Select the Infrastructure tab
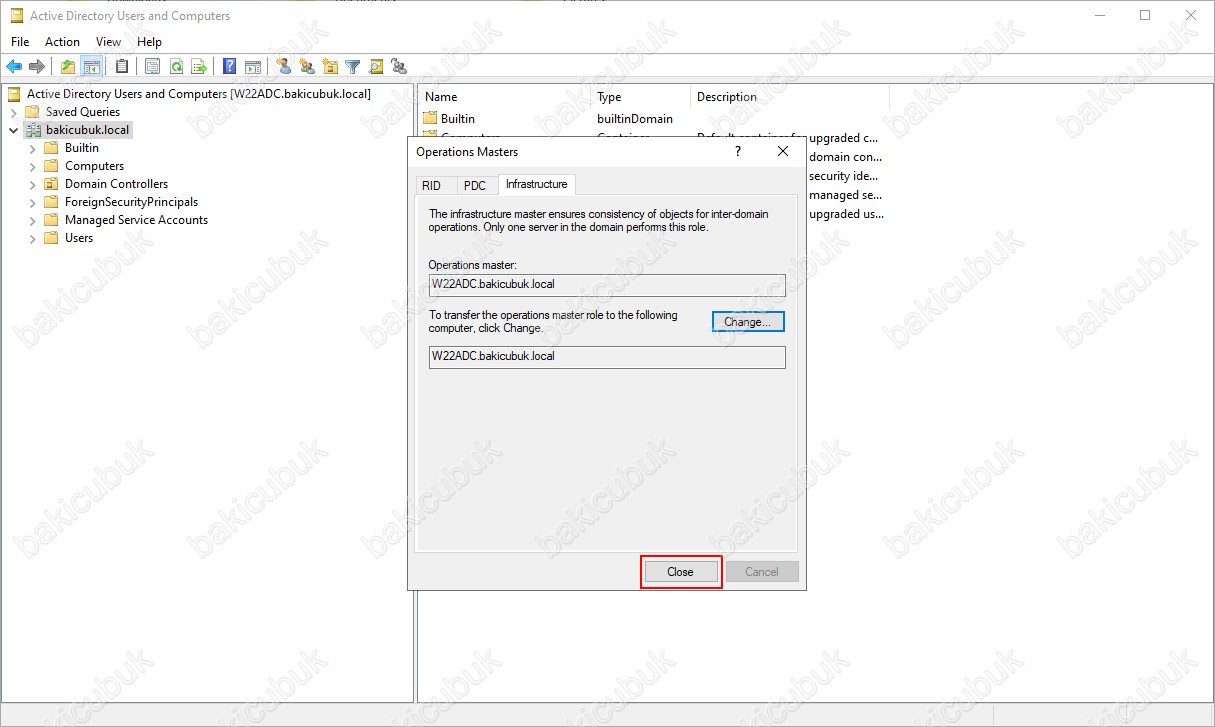The image size is (1215, 727). (x=537, y=184)
